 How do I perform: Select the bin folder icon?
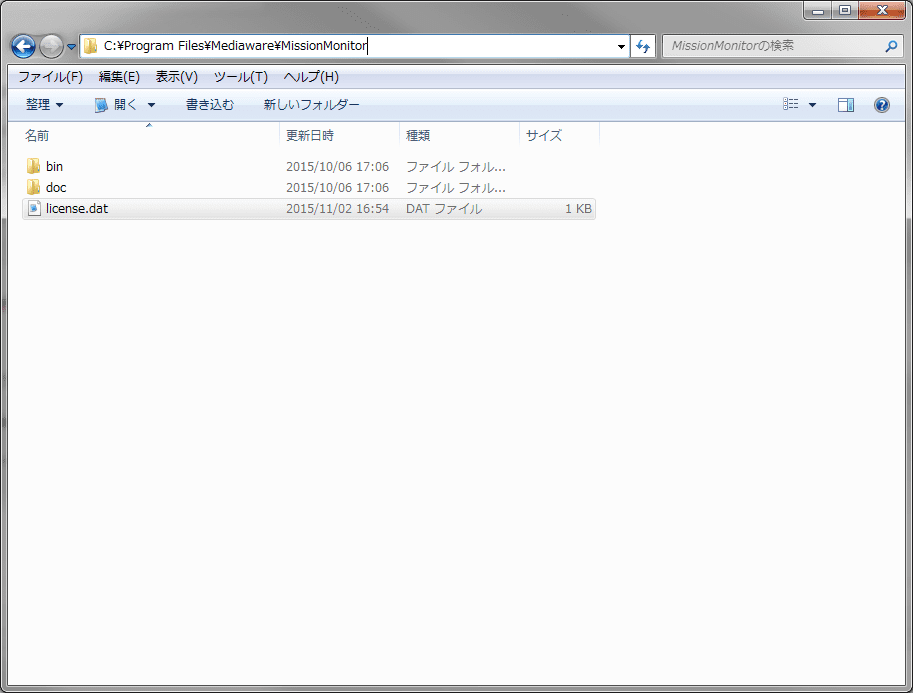tap(33, 167)
